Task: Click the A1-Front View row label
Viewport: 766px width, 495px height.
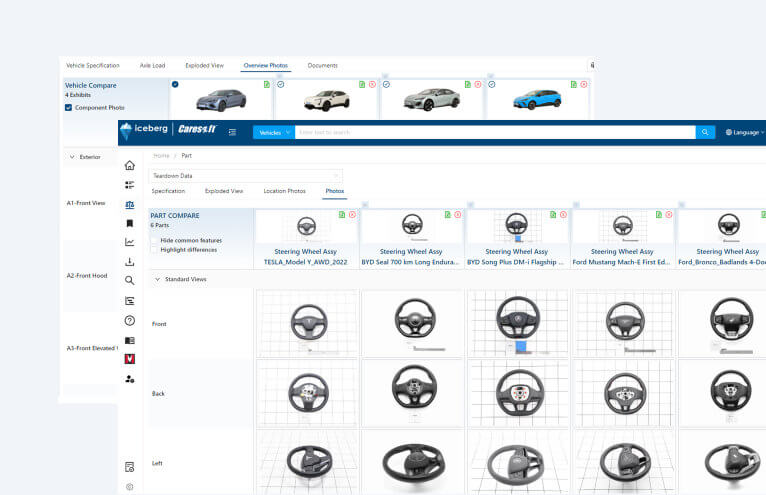Action: (86, 203)
